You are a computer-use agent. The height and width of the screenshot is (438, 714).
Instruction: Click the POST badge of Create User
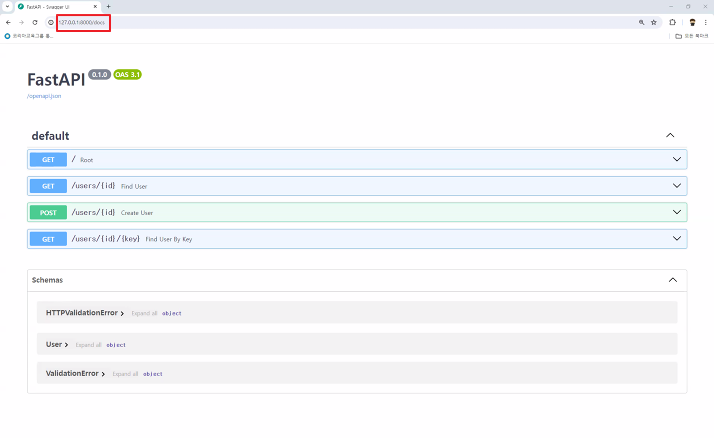[x=48, y=213]
